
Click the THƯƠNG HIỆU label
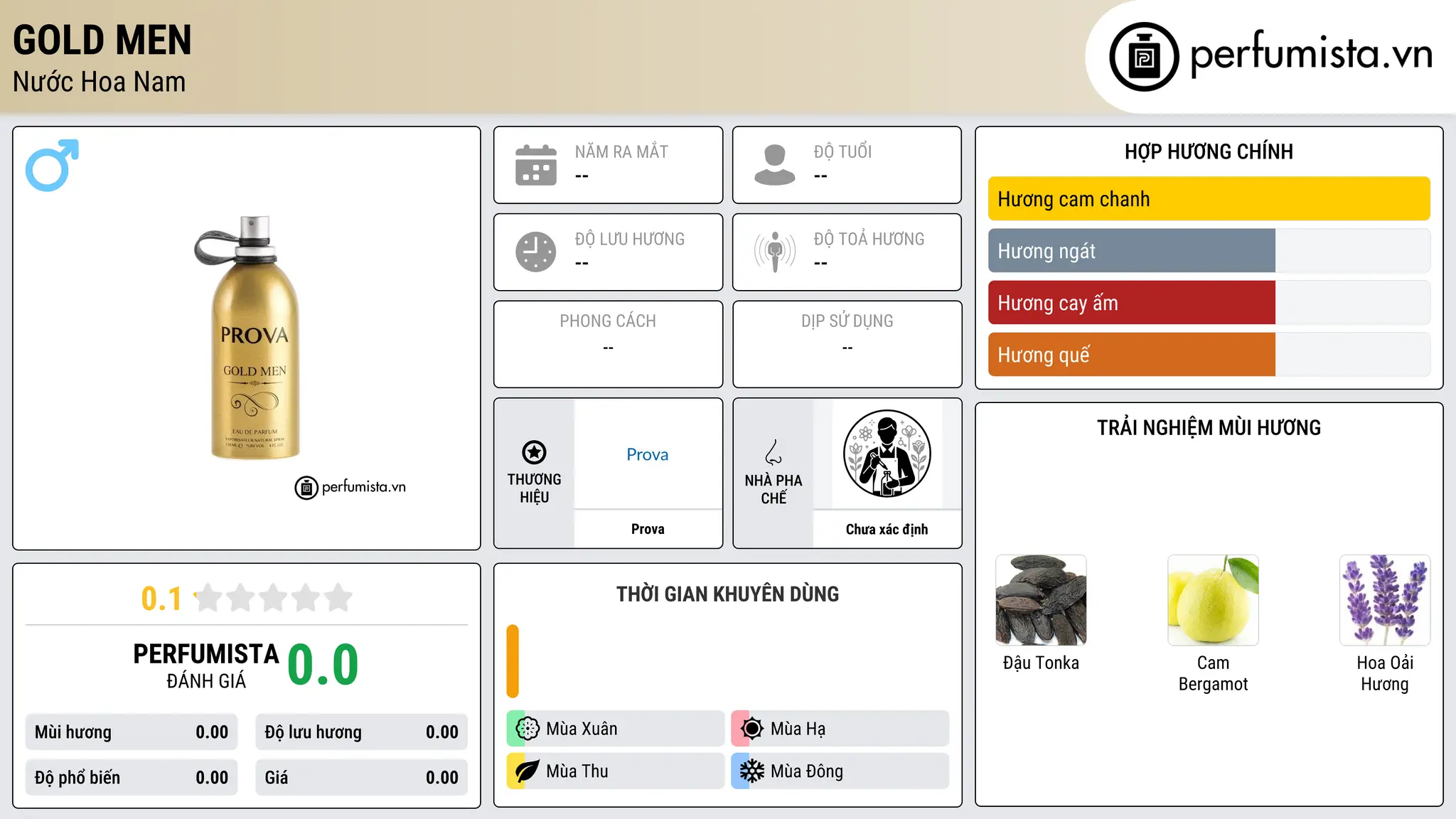click(x=534, y=488)
